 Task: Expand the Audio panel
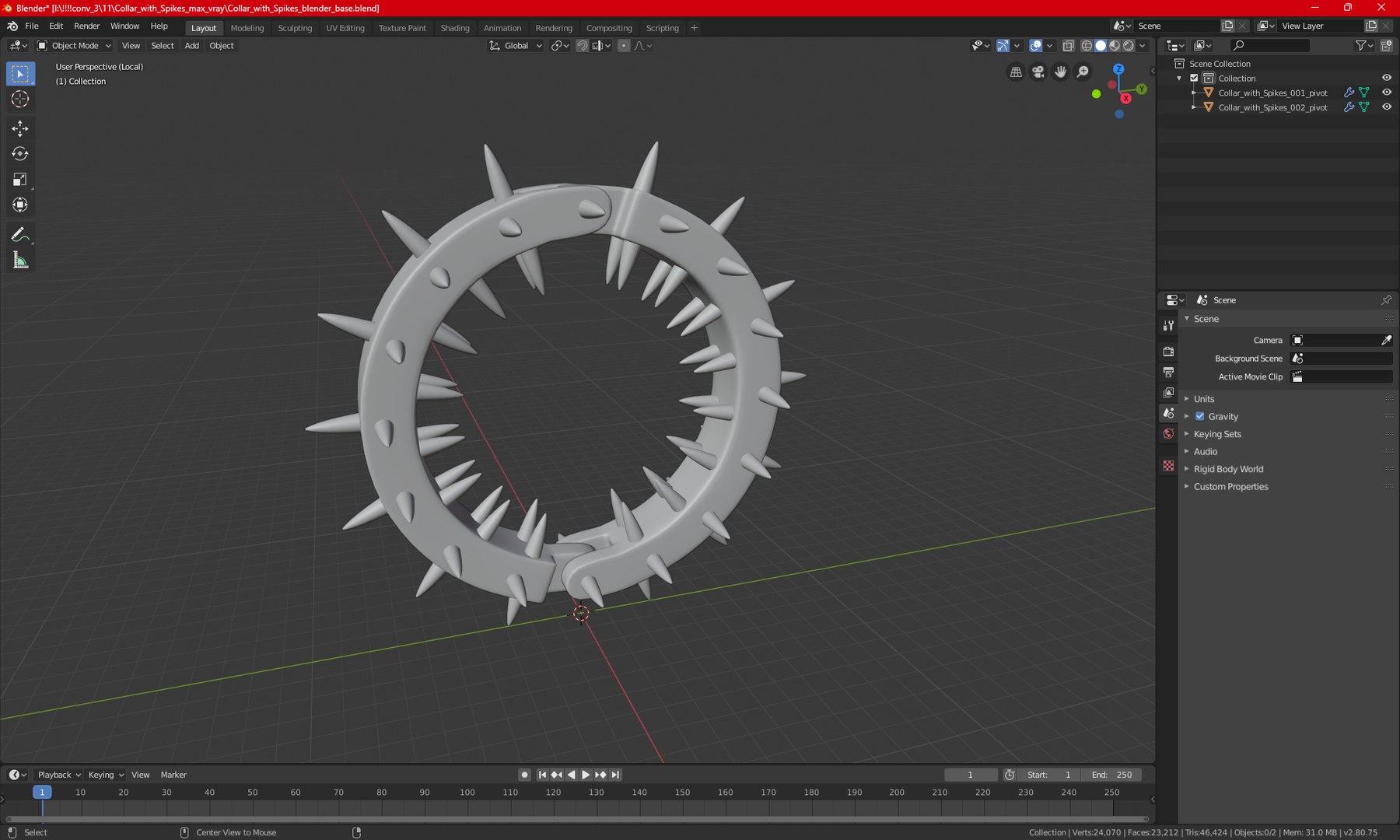(x=1206, y=452)
